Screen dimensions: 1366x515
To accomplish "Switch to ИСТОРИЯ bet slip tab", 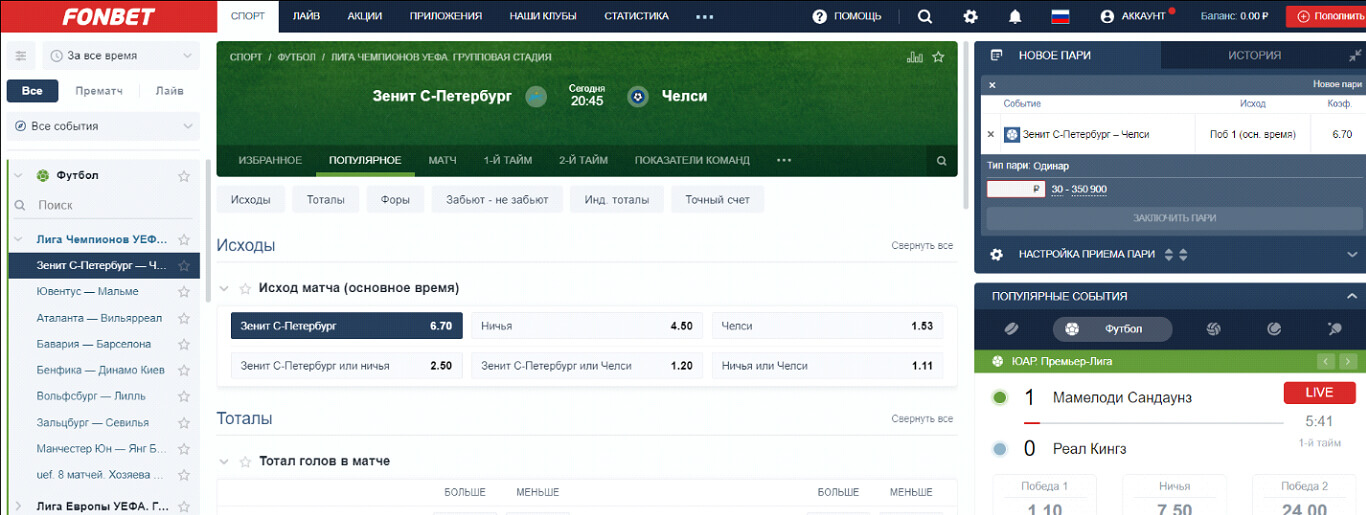I will 1254,55.
